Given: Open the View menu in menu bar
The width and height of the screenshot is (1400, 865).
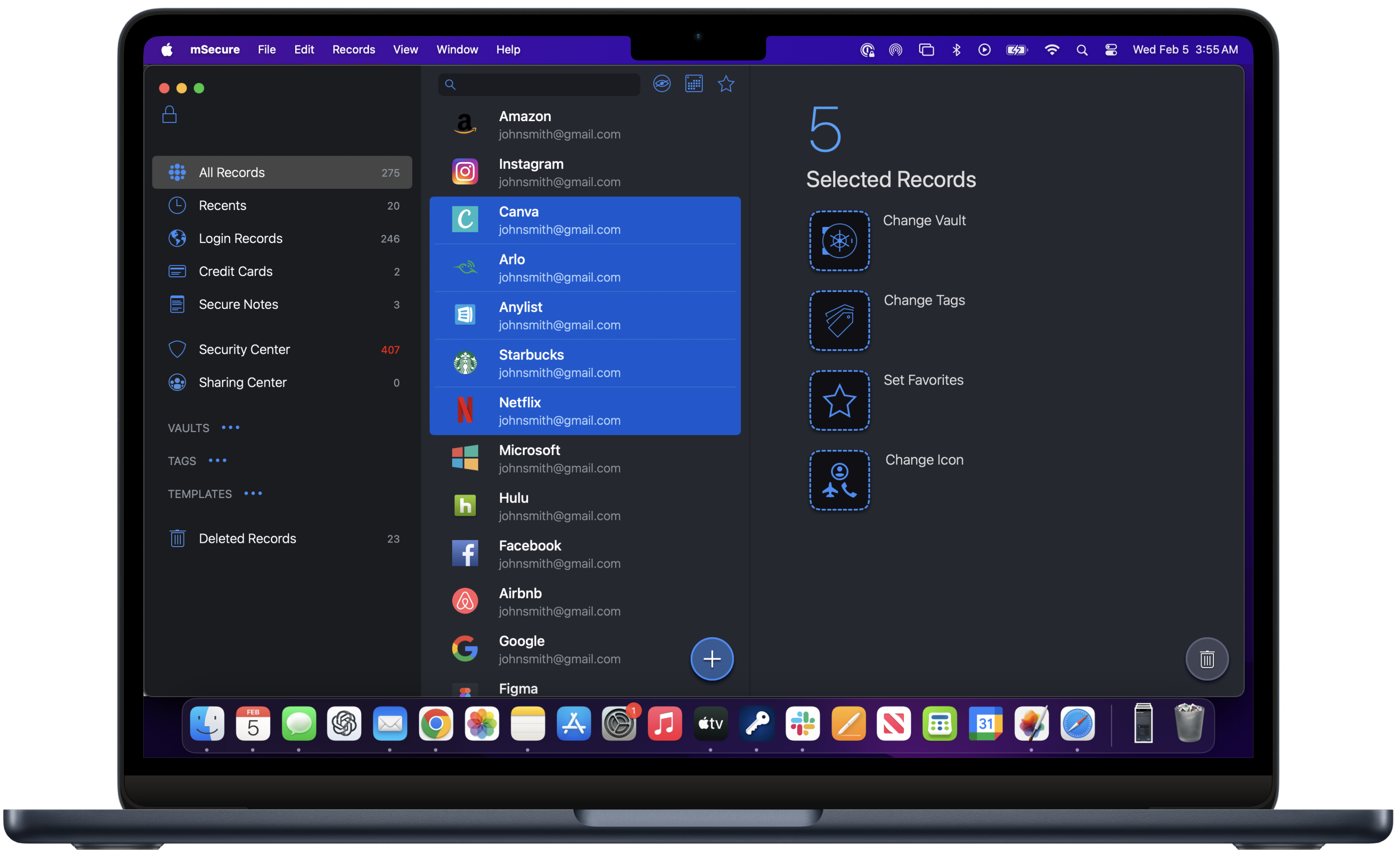Looking at the screenshot, I should (405, 50).
